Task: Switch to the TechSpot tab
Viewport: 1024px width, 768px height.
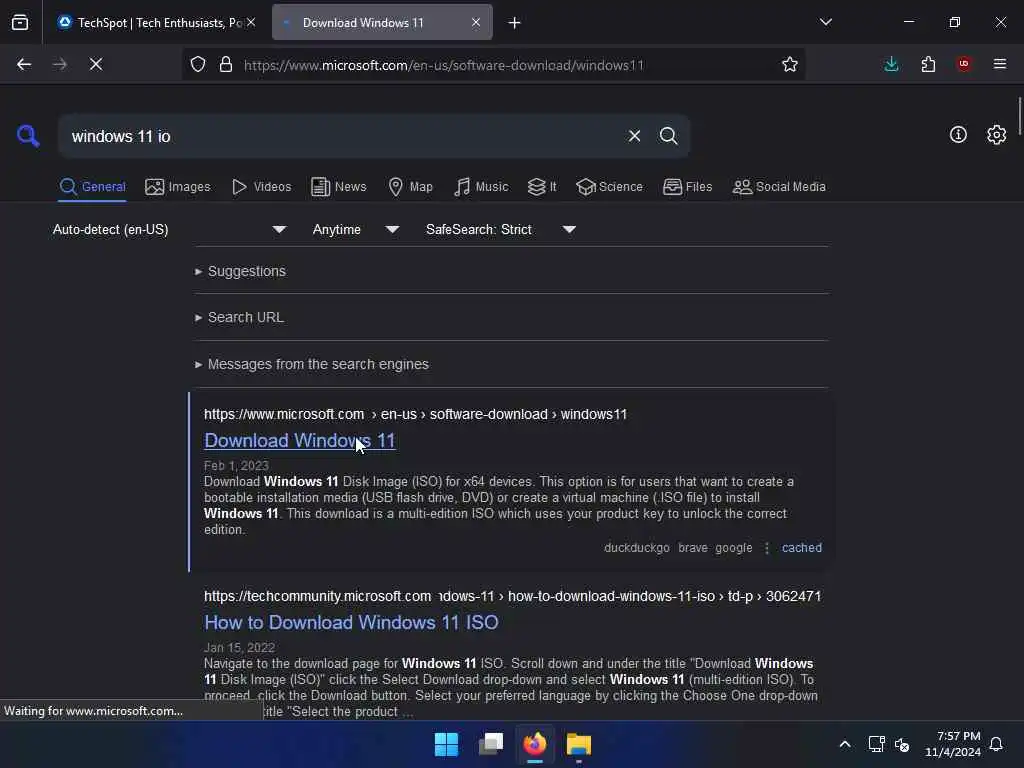Action: pyautogui.click(x=155, y=23)
